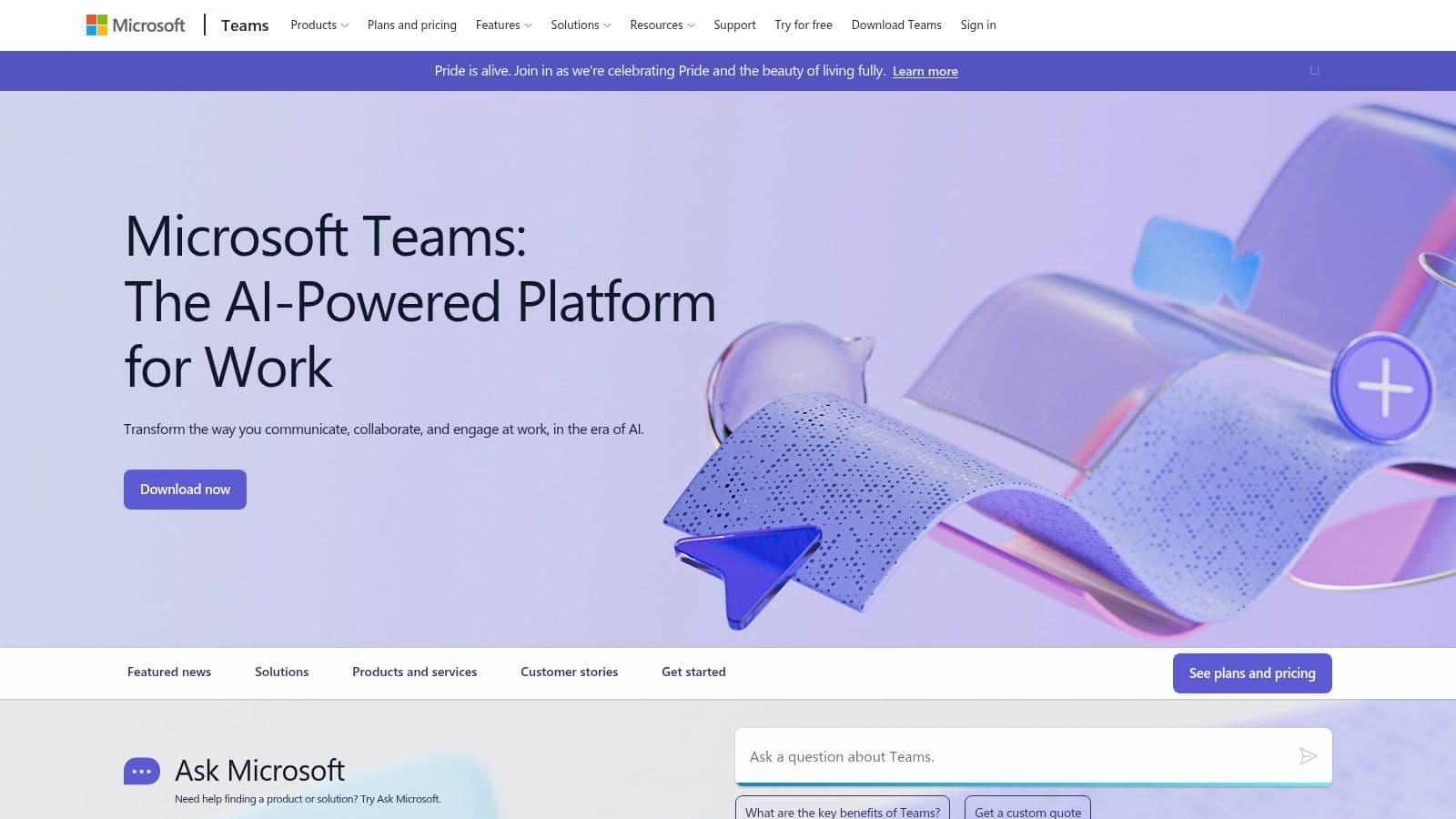The height and width of the screenshot is (819, 1456).
Task: Jump to Products and services section
Action: [414, 672]
